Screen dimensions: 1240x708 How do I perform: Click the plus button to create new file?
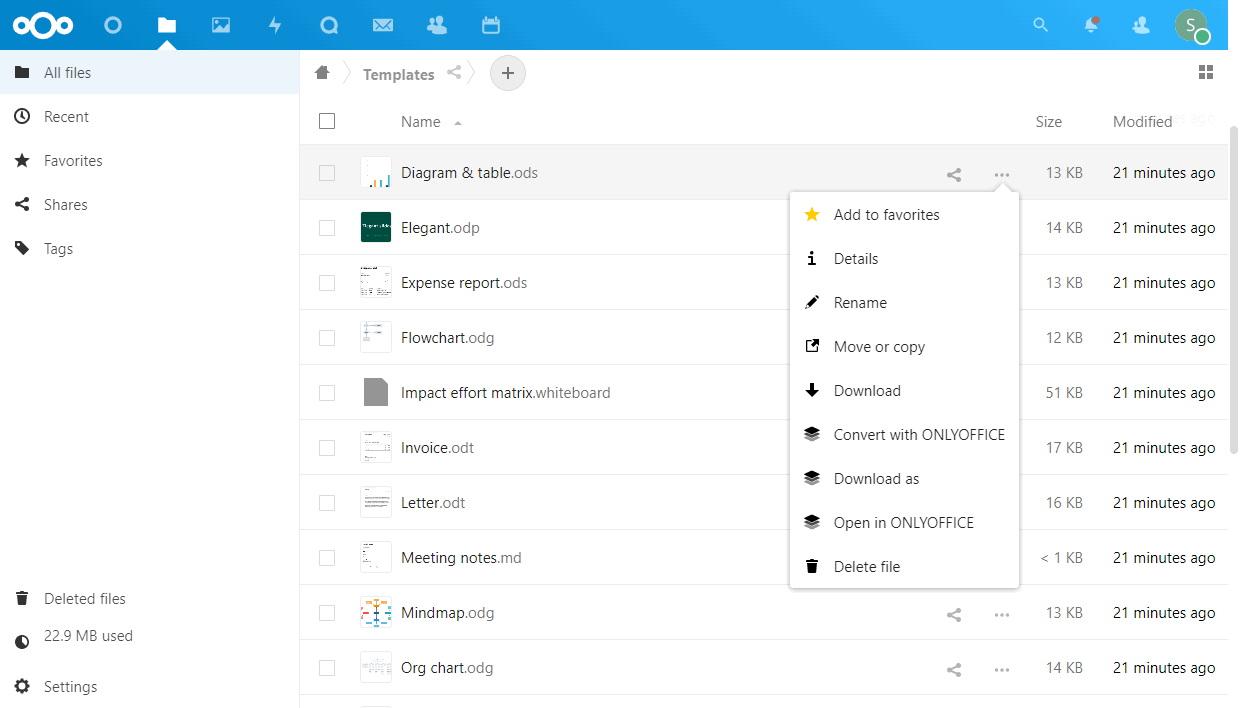click(x=508, y=73)
